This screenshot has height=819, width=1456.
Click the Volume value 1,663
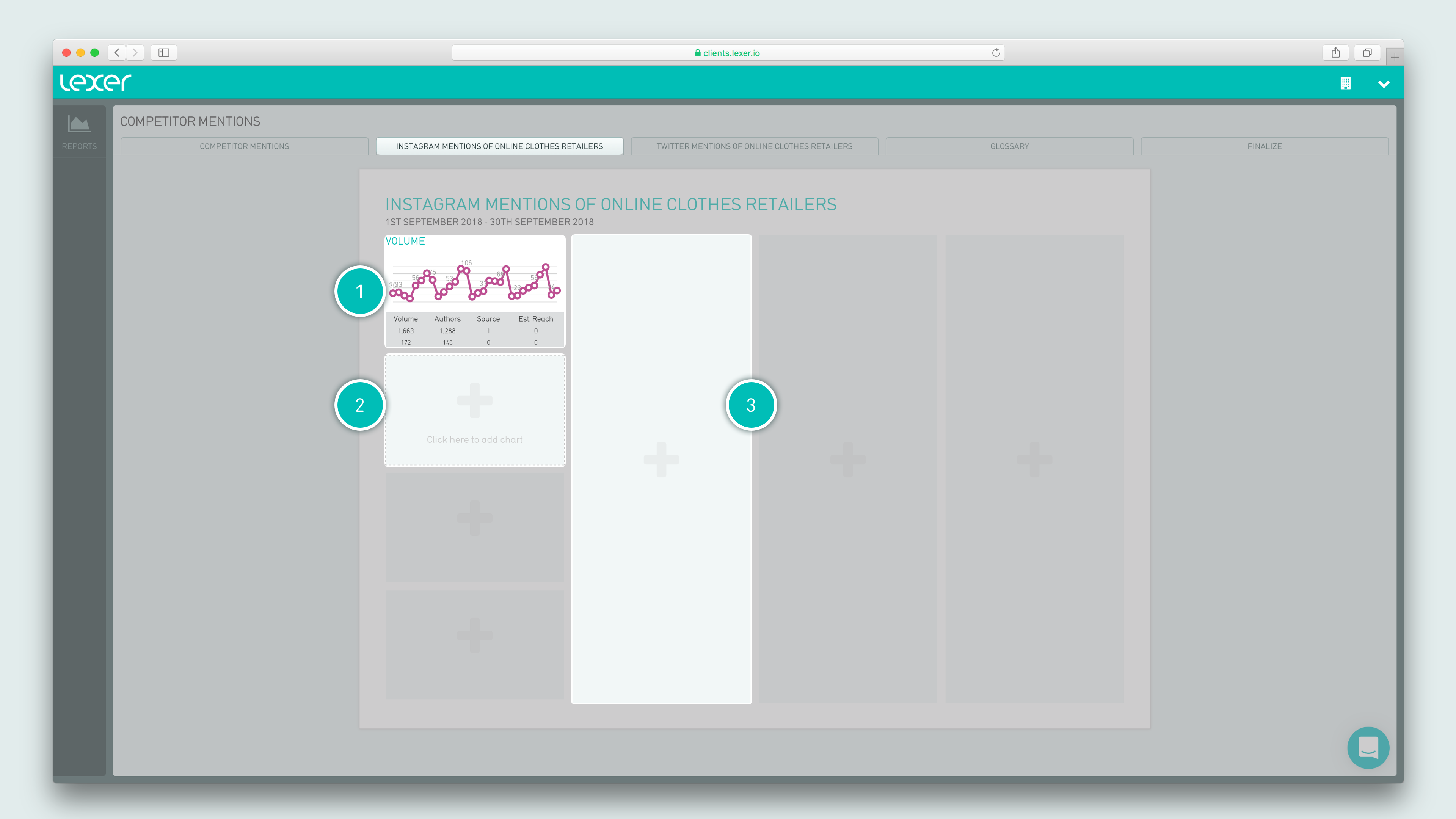[x=406, y=331]
